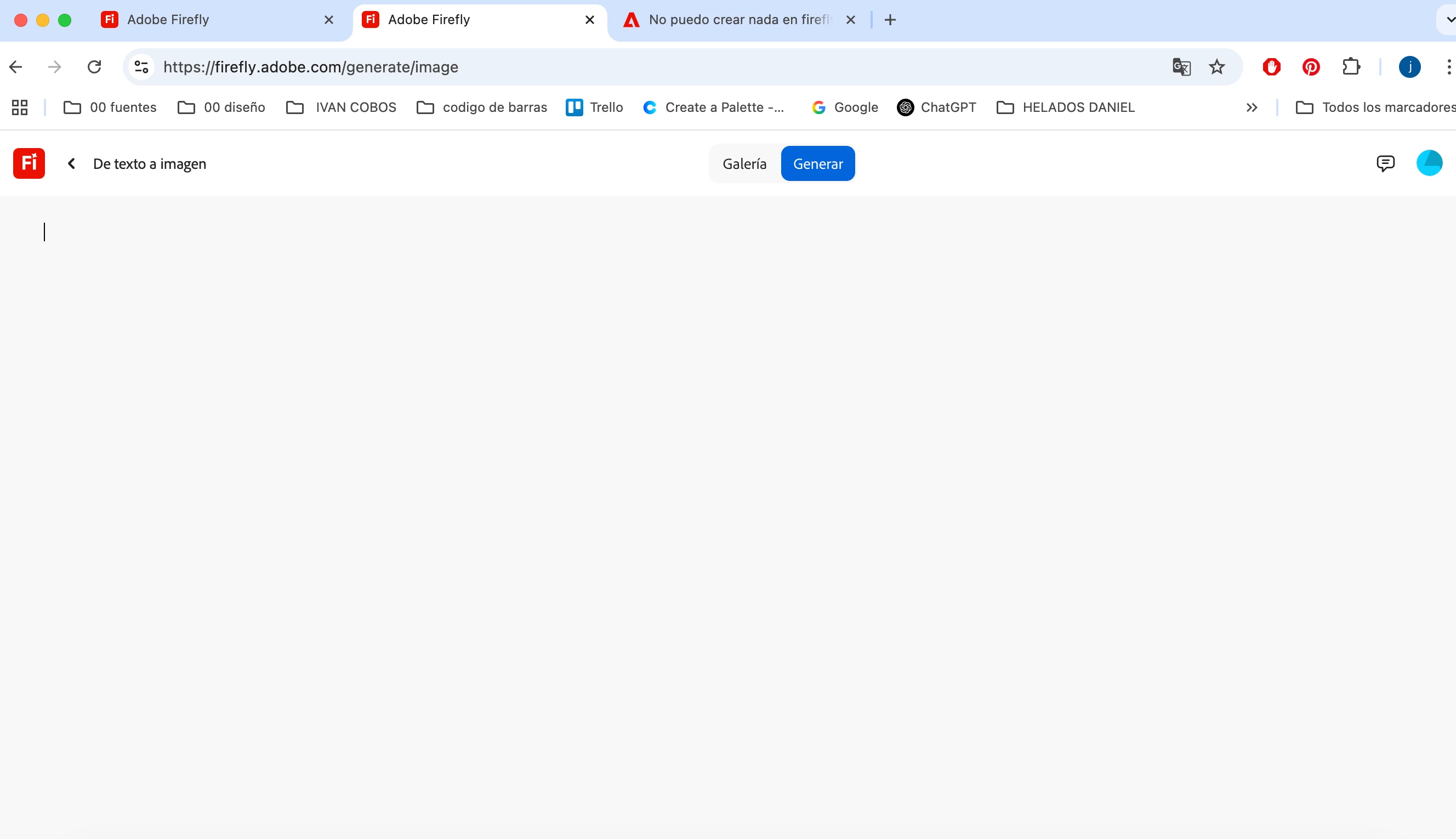Switch to the Galería view

tap(744, 163)
